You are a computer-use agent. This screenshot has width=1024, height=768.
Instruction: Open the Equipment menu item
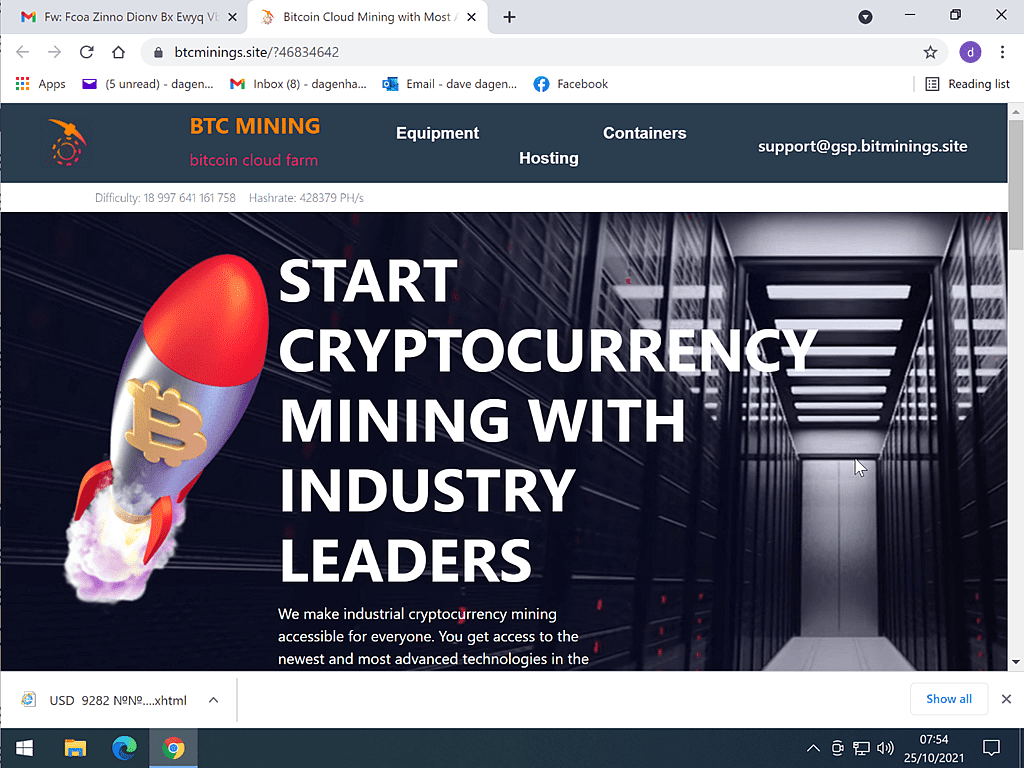(438, 133)
